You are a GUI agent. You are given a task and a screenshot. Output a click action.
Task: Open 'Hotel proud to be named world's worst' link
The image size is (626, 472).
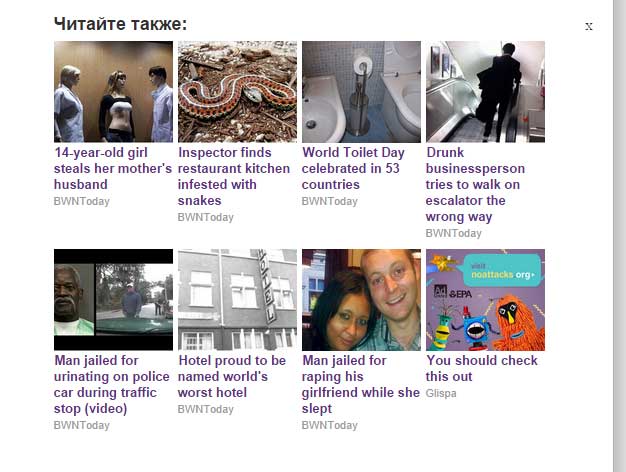(x=232, y=377)
